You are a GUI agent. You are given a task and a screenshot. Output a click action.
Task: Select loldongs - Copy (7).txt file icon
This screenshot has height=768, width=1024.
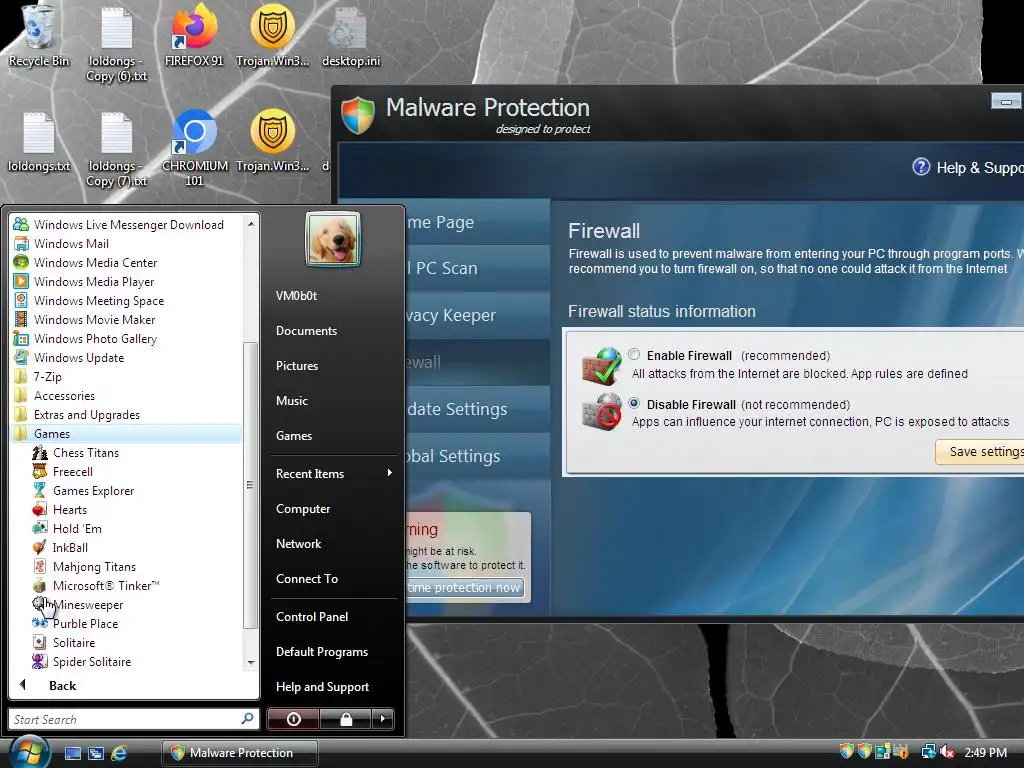[117, 149]
